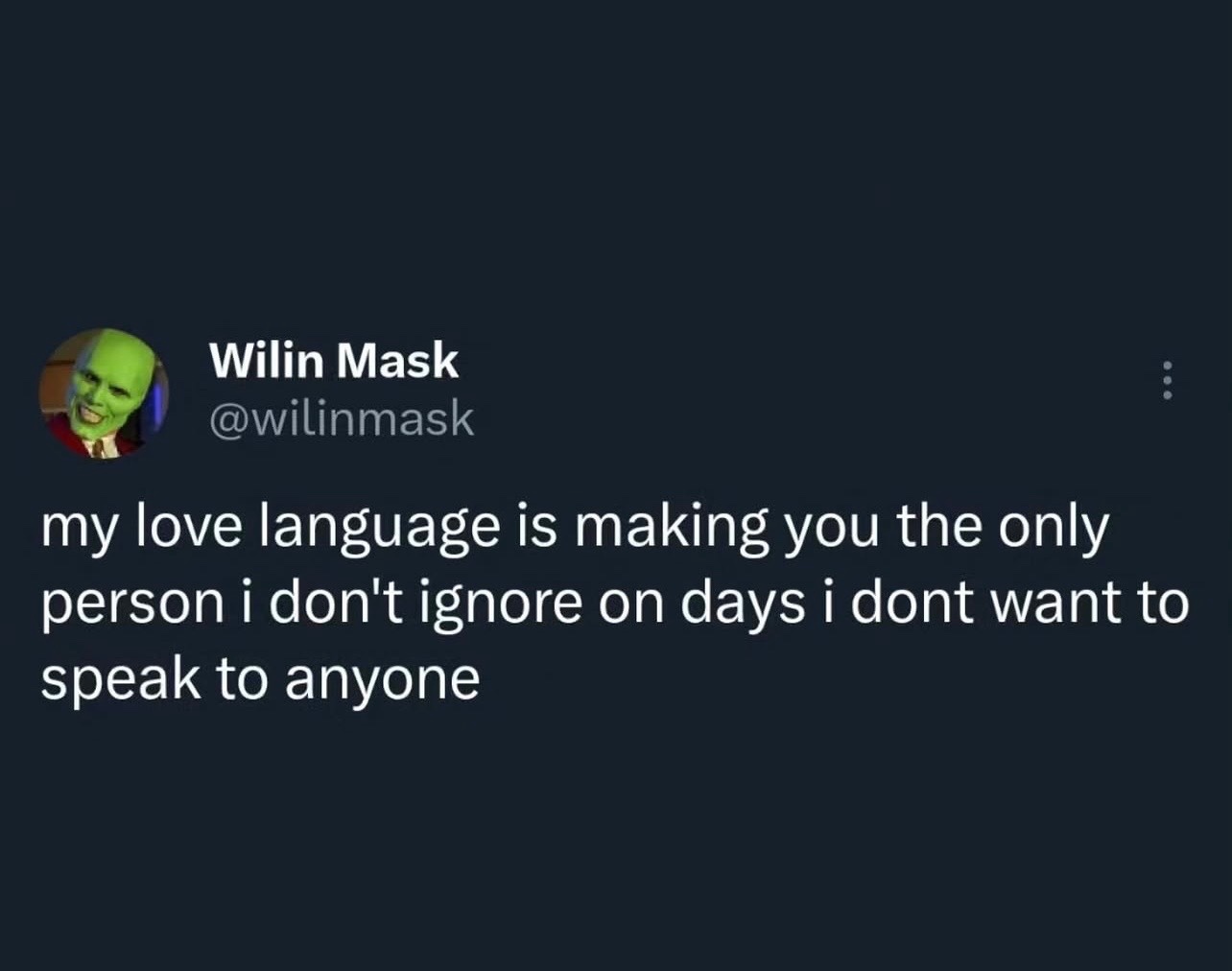The width and height of the screenshot is (1232, 971).
Task: View the round avatar beside Wilin Mask
Action: click(x=104, y=393)
